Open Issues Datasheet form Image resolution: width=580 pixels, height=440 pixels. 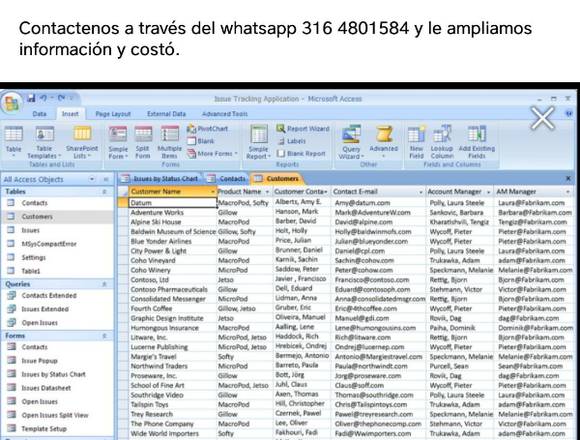[46, 388]
